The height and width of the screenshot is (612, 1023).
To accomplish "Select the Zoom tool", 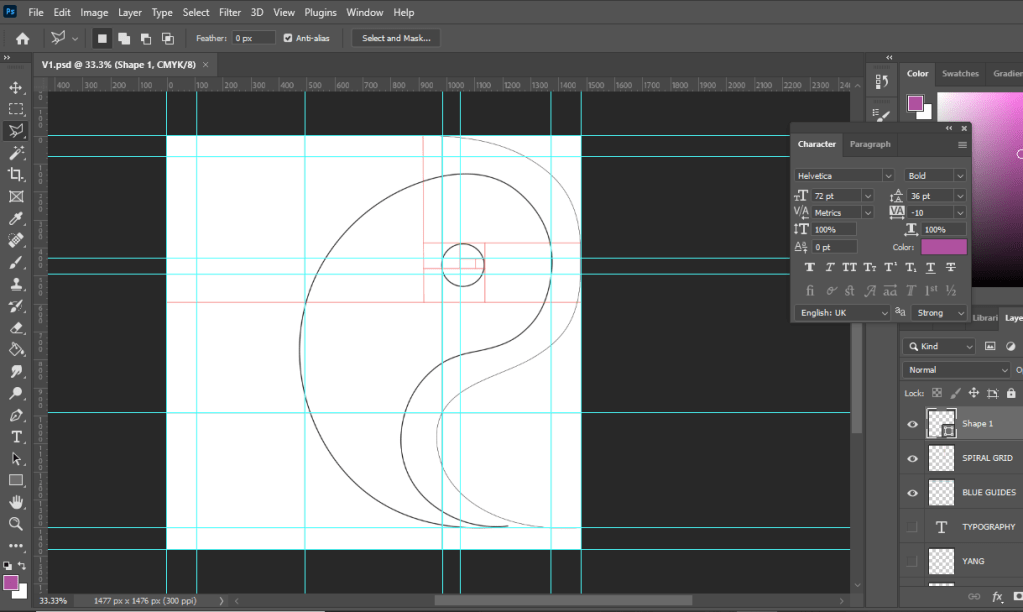I will [16, 524].
